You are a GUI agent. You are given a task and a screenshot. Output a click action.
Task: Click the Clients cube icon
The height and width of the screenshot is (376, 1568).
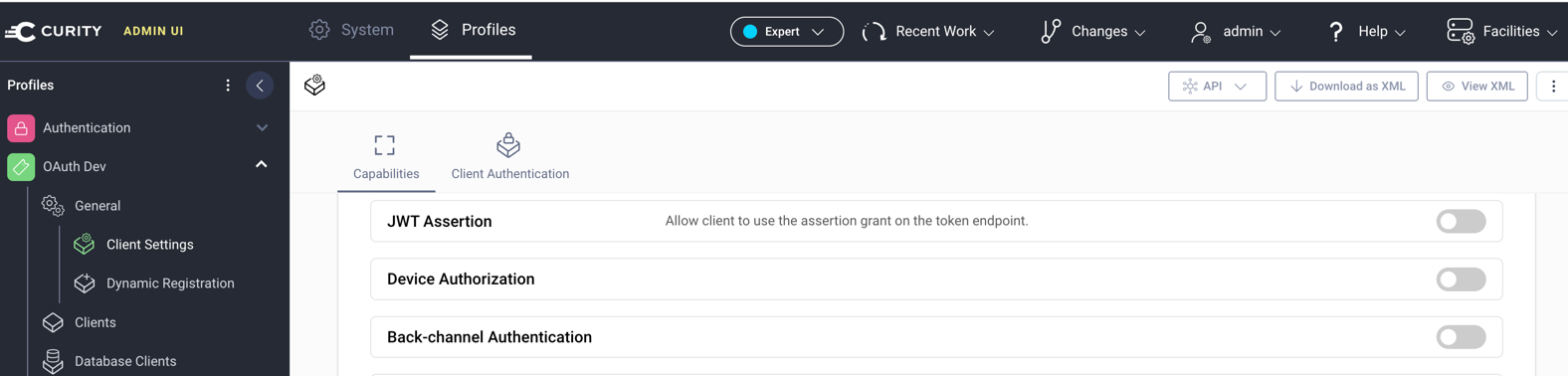[x=53, y=322]
